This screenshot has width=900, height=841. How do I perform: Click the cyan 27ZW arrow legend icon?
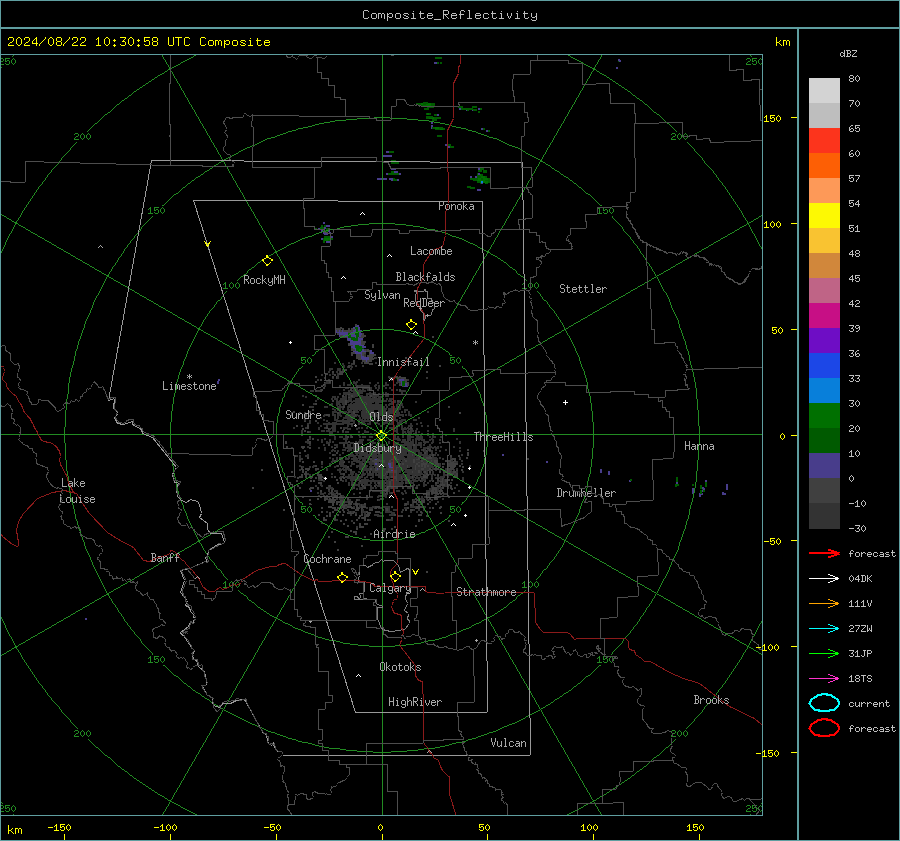(824, 629)
